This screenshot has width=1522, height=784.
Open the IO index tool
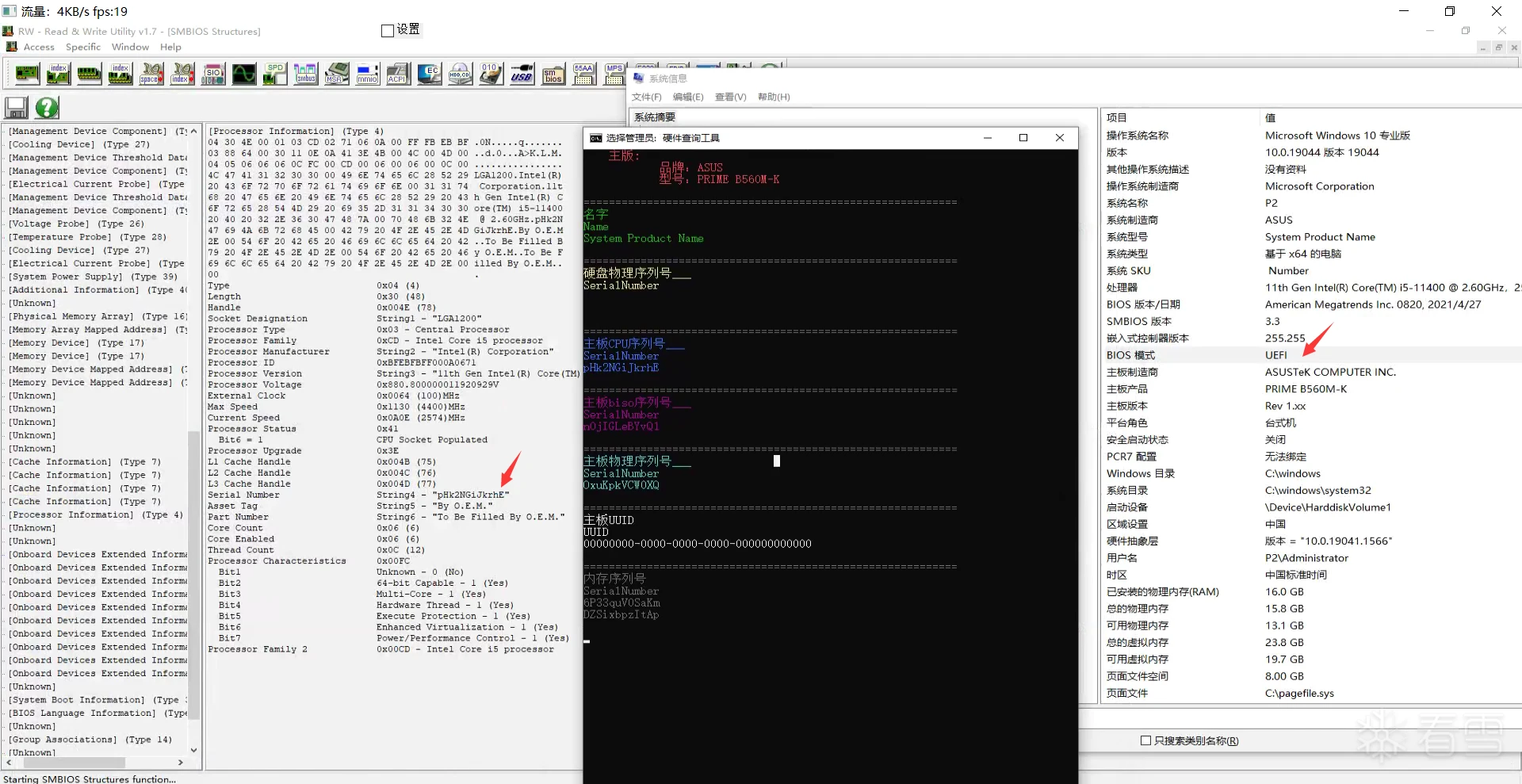point(182,74)
